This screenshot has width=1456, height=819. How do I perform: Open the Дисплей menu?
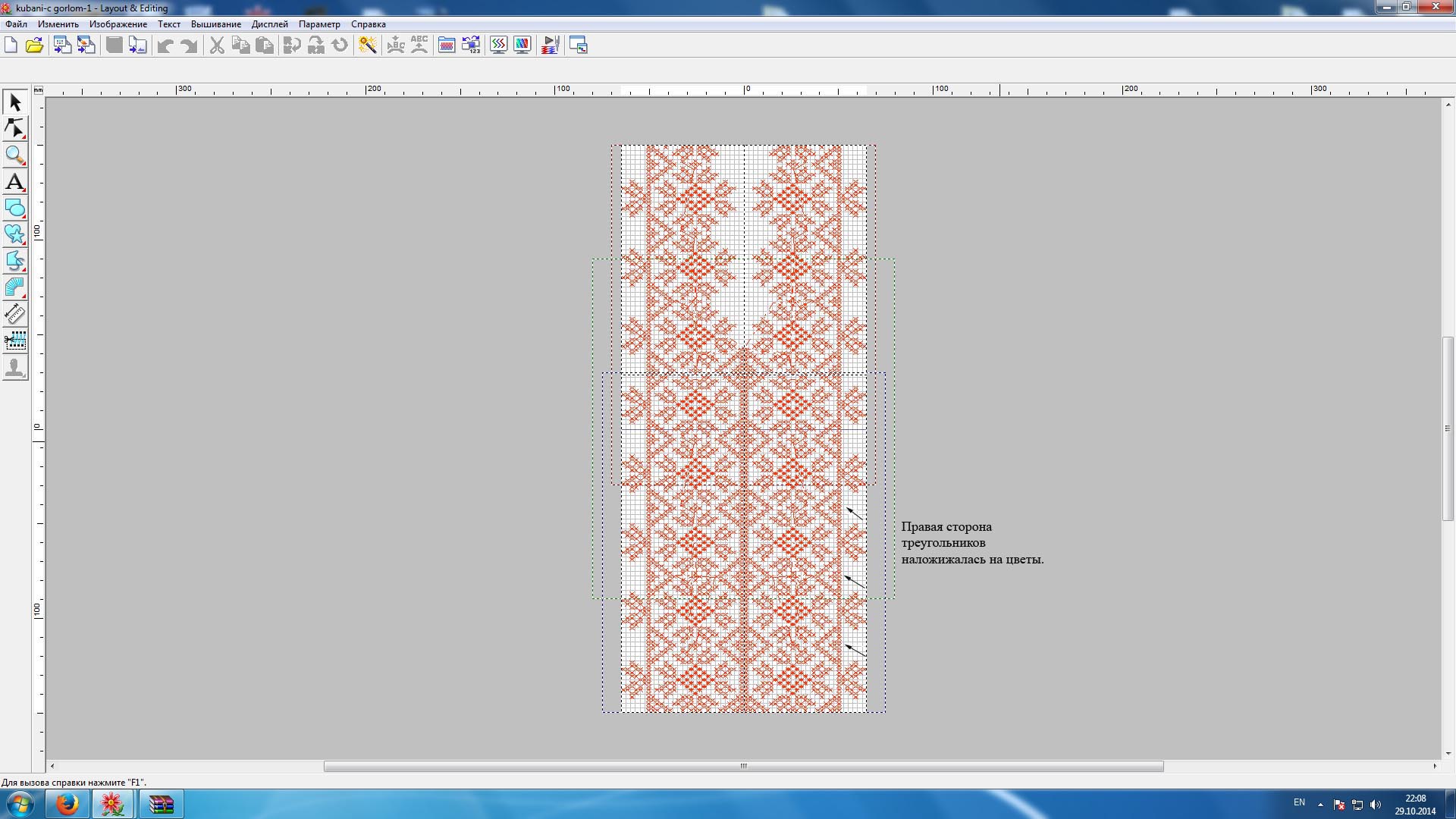269,24
